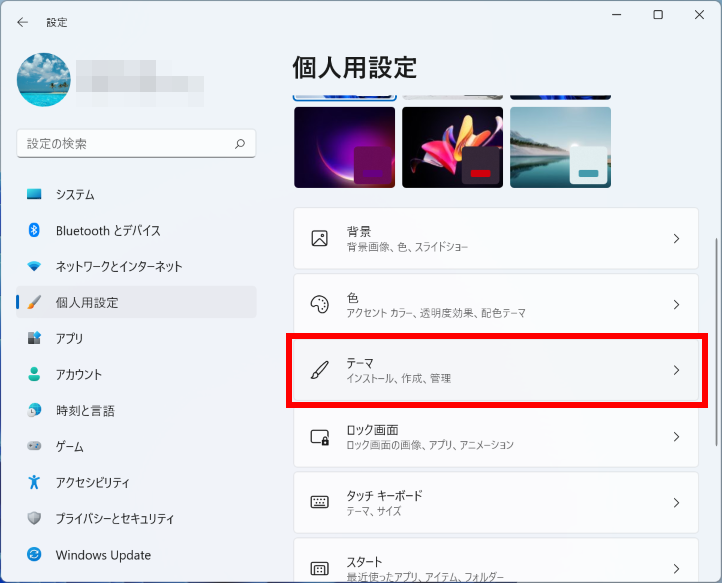Click the スタート layout icon
This screenshot has height=583, width=722.
point(320,569)
